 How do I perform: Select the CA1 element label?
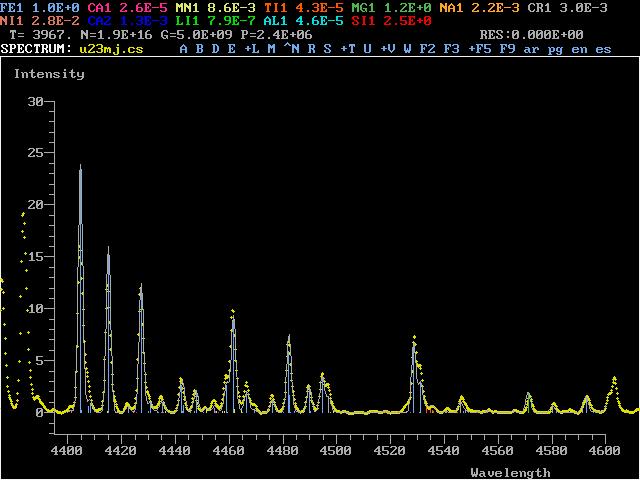pyautogui.click(x=100, y=7)
